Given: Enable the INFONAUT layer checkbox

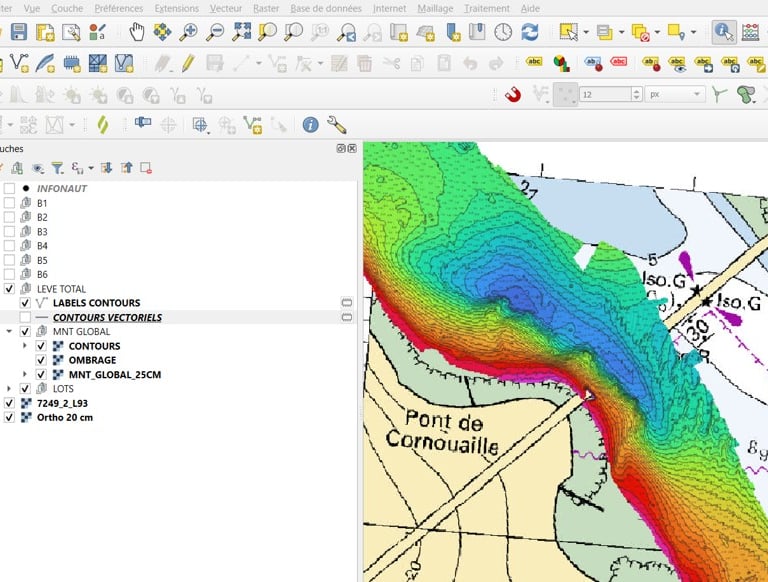Looking at the screenshot, I should (x=9, y=189).
